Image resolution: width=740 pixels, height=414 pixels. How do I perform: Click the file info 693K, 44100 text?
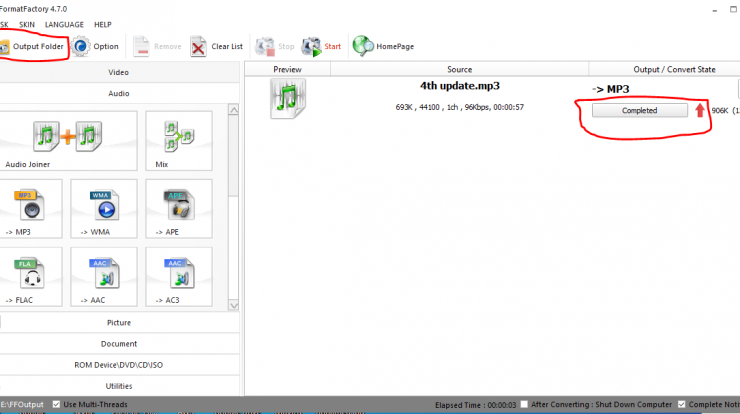(x=460, y=107)
